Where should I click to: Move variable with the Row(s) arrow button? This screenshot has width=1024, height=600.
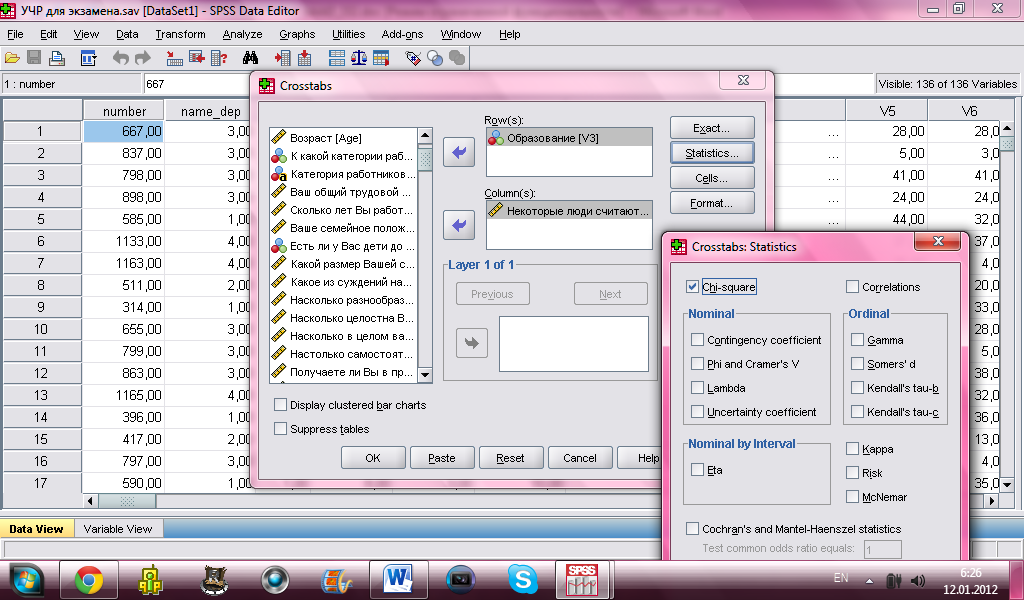(459, 153)
